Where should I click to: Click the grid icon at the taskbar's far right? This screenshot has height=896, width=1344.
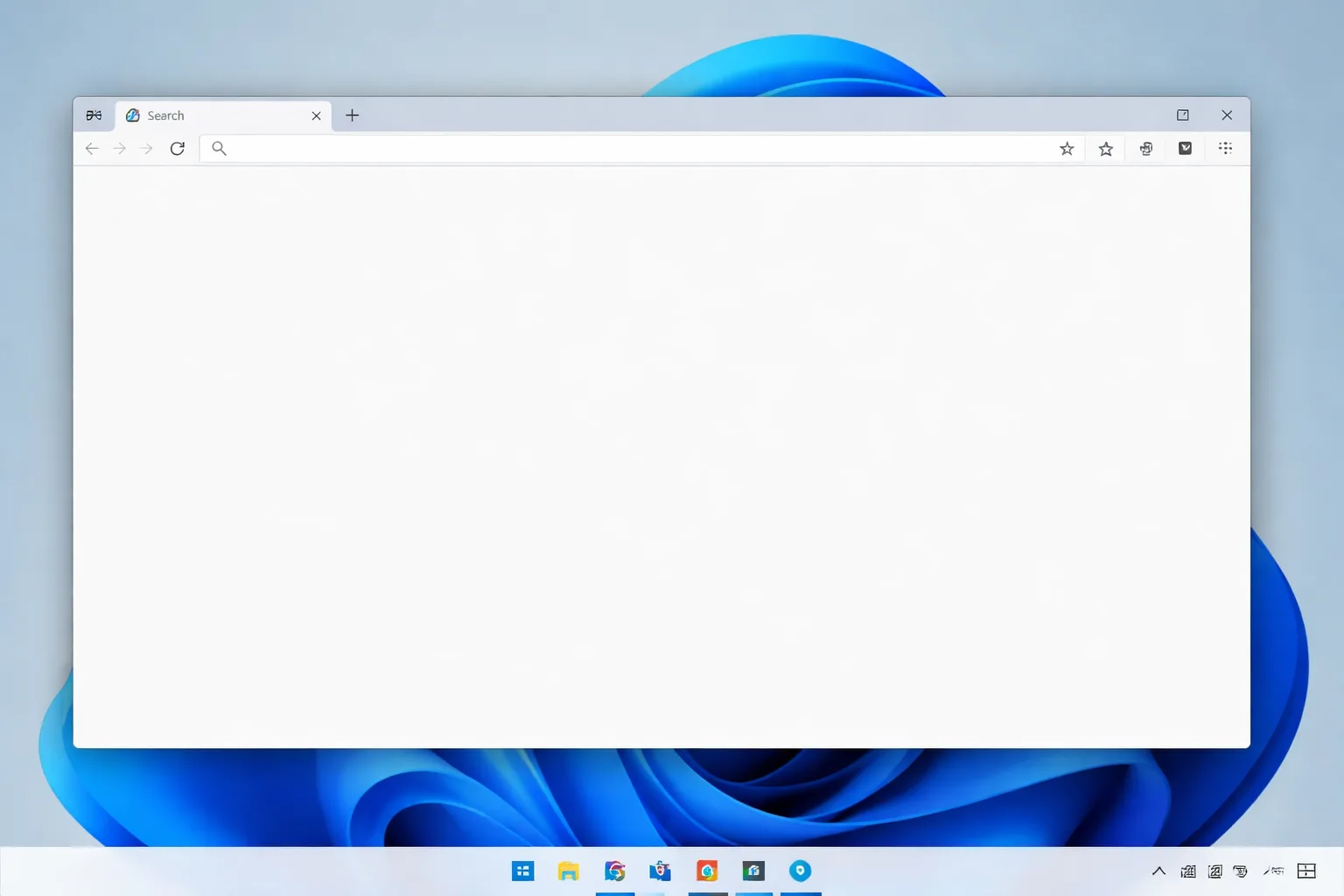click(x=1306, y=871)
